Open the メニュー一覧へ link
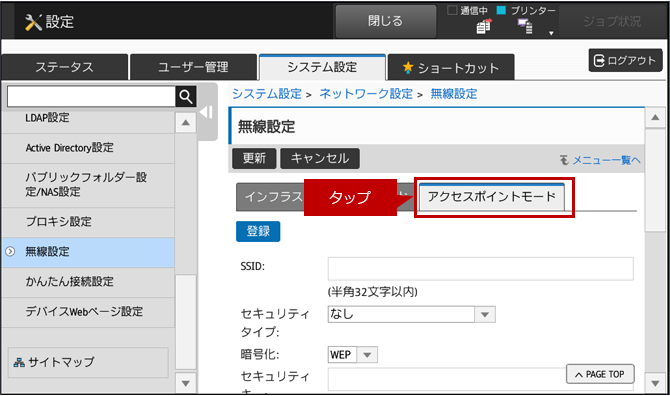Image resolution: width=670 pixels, height=396 pixels. 606,160
